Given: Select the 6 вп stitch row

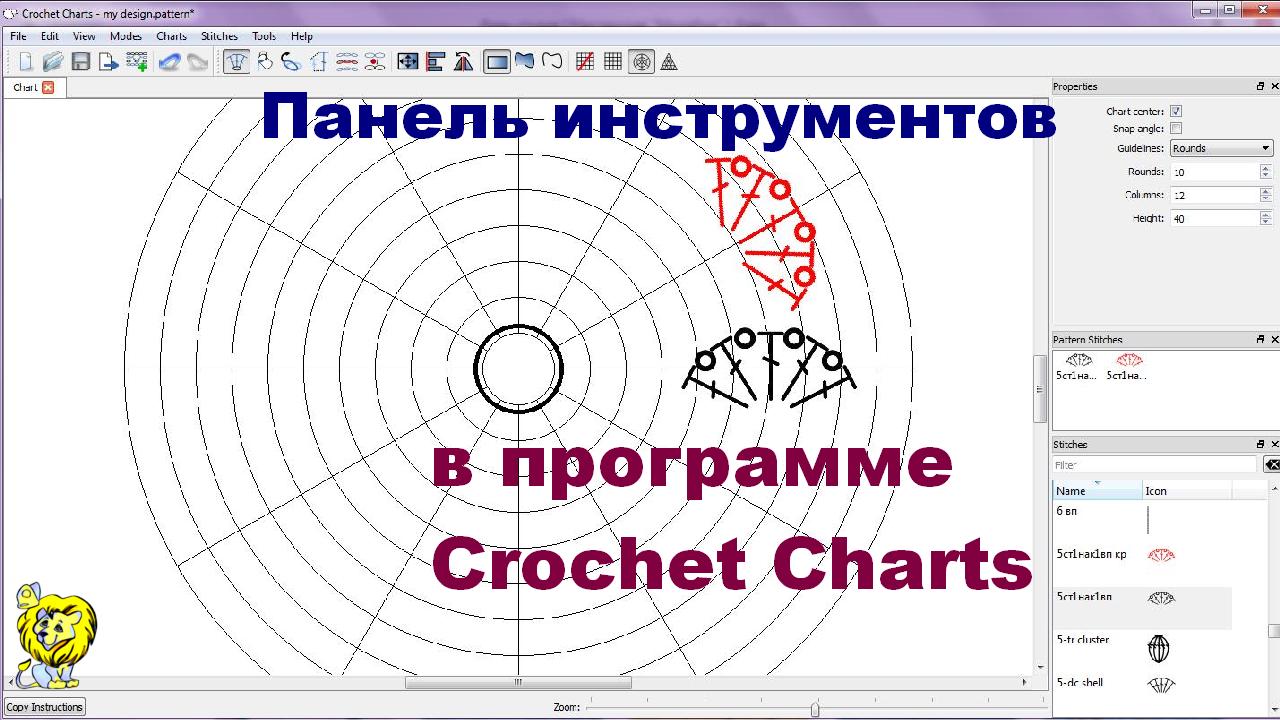Looking at the screenshot, I should pos(1143,521).
